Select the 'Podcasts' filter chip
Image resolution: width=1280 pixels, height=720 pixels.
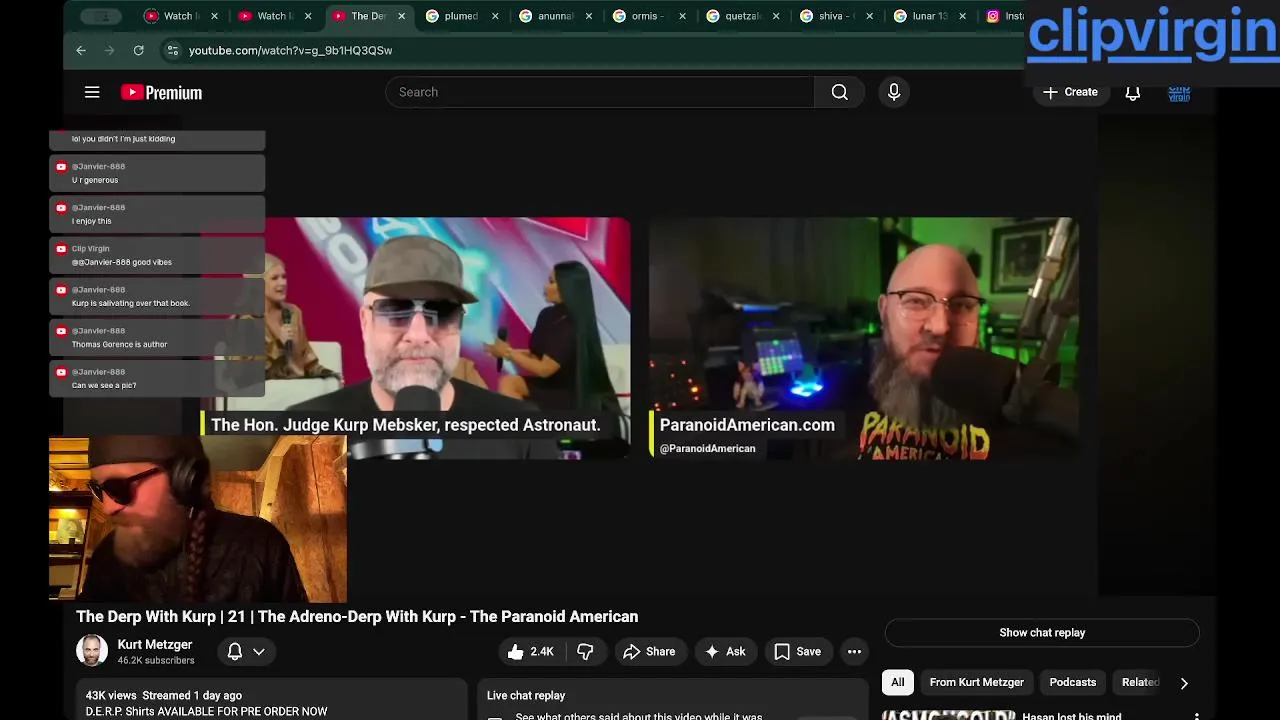(x=1073, y=682)
